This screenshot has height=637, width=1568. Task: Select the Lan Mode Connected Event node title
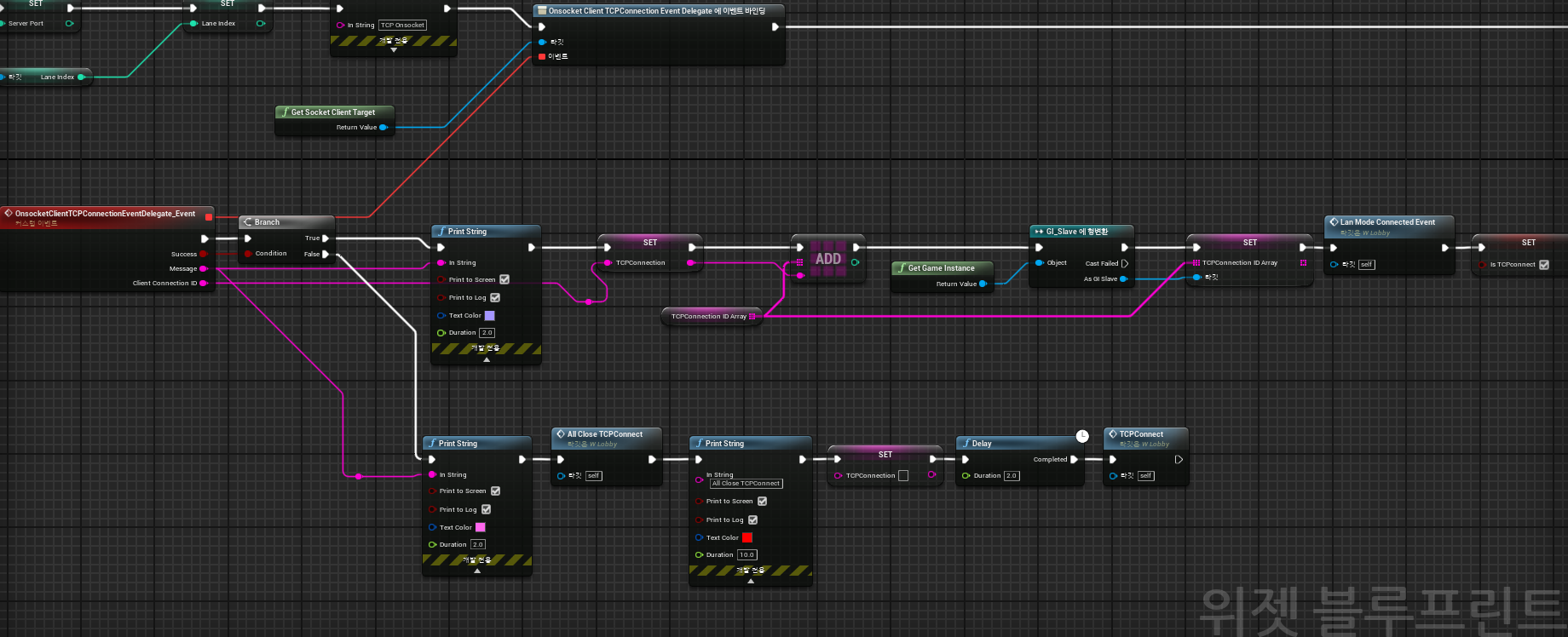(x=1387, y=221)
